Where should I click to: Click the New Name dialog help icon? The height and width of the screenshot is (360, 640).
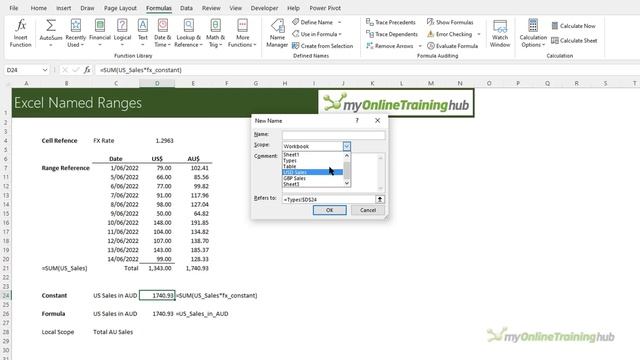pos(357,120)
